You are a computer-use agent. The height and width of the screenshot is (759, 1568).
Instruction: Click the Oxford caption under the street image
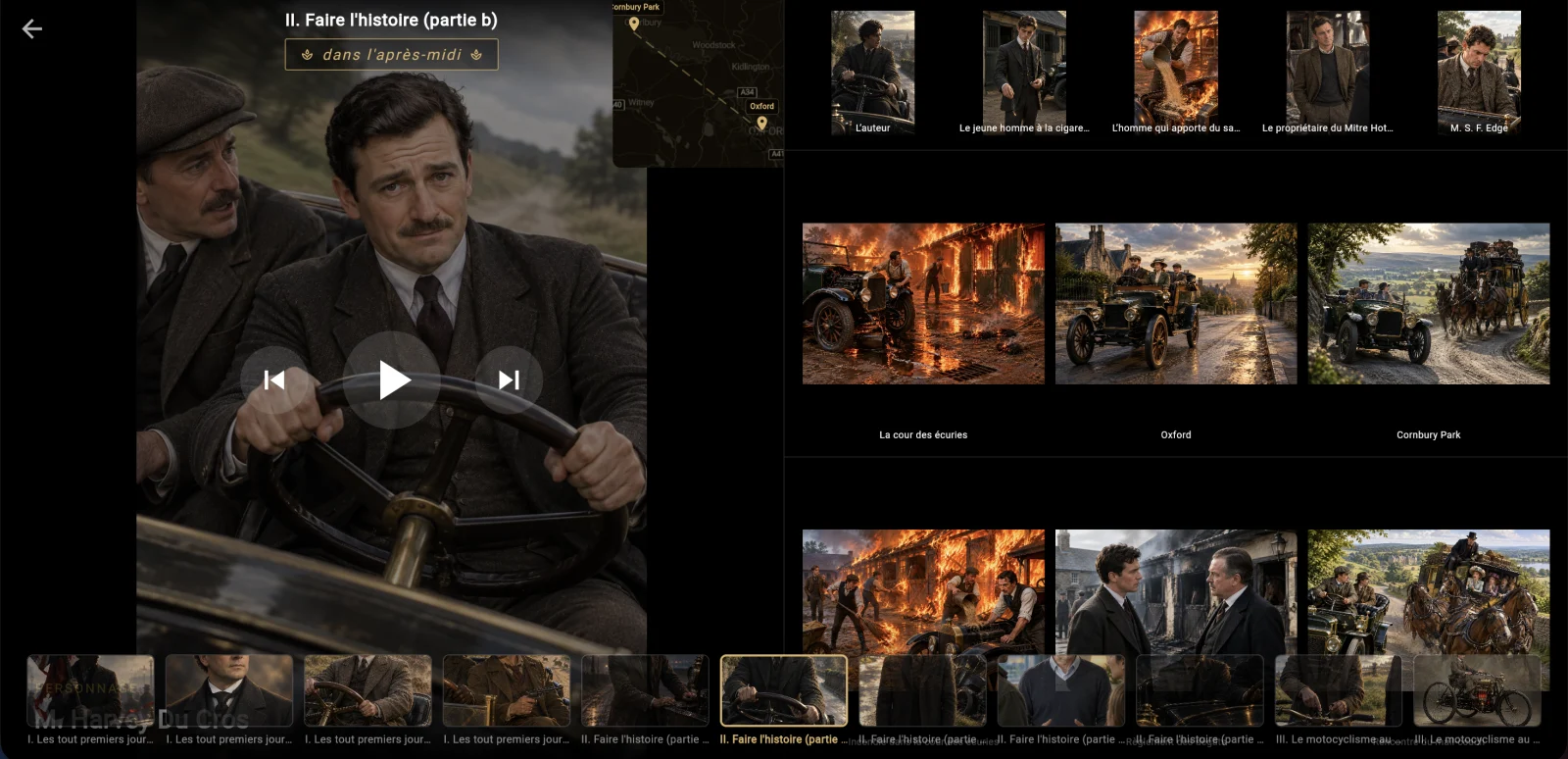(1176, 434)
